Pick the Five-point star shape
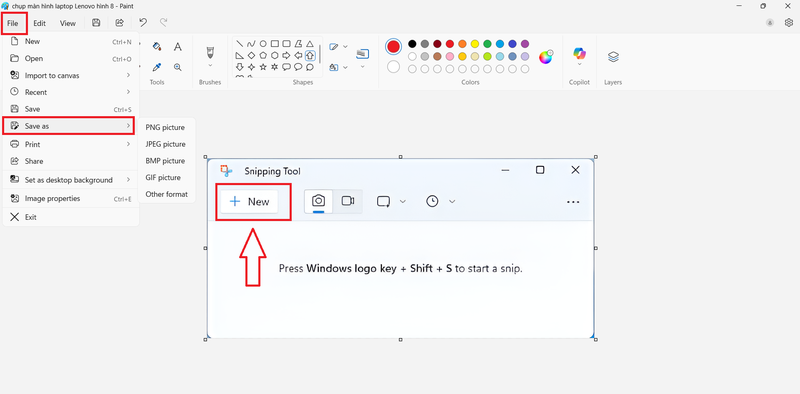Viewport: 800px width, 394px height. (x=263, y=67)
